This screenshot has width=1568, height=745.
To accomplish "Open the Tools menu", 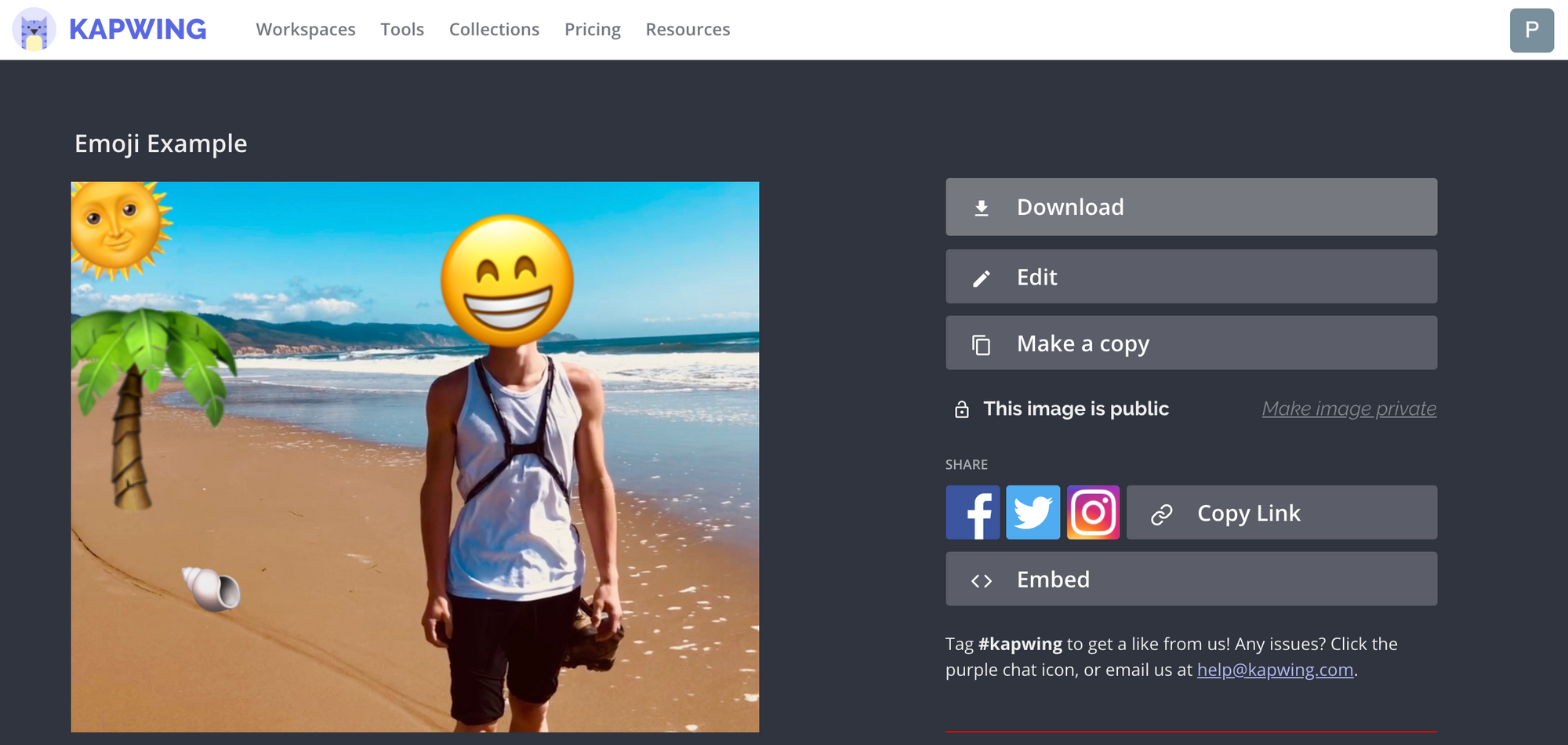I will point(402,29).
